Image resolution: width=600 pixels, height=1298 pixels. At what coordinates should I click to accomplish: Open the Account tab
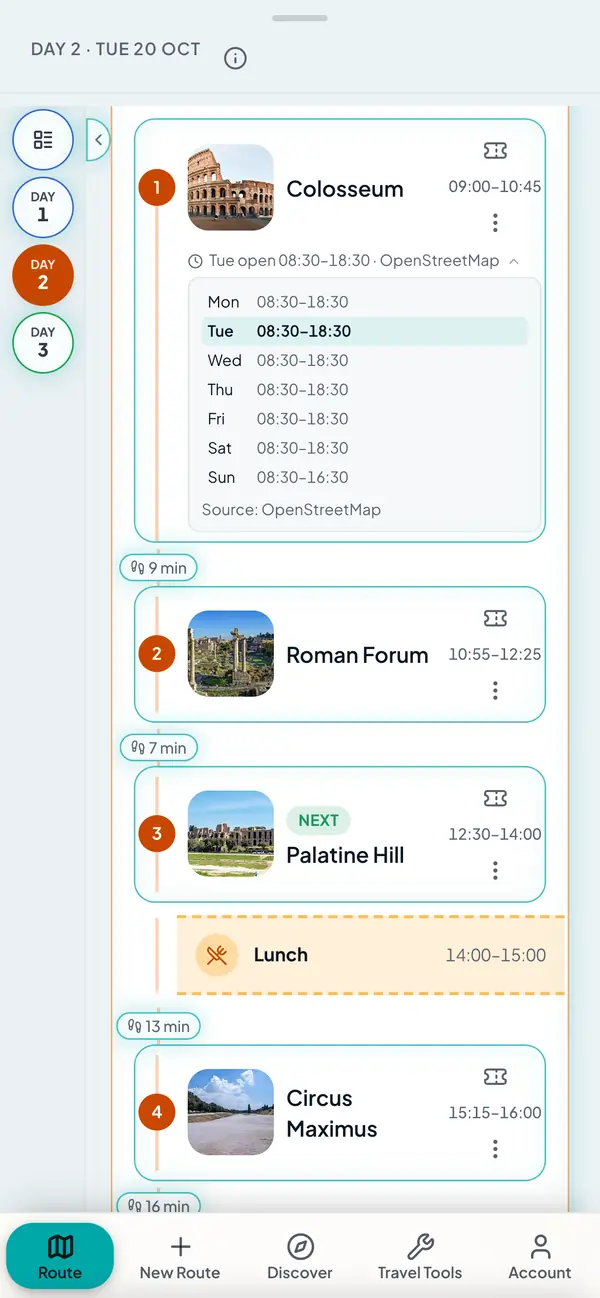click(x=540, y=1256)
